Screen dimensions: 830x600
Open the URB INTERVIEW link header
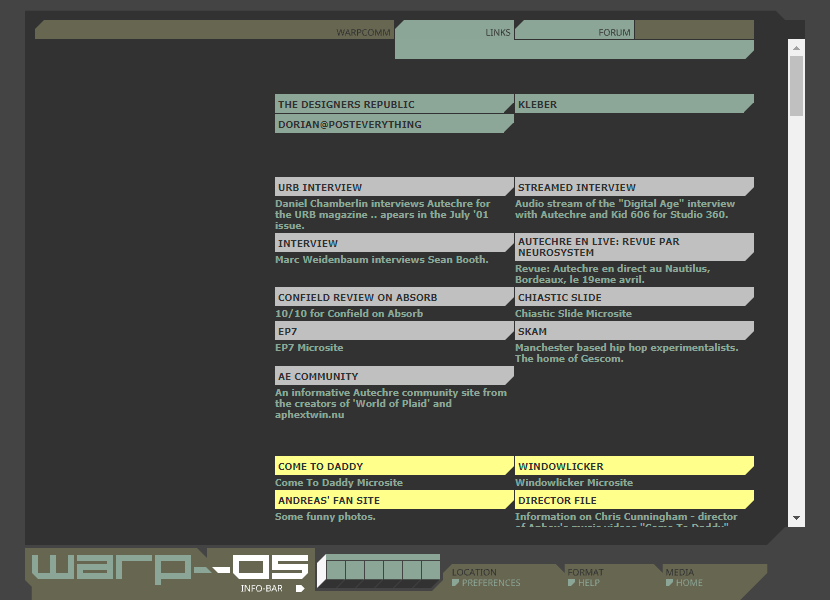(394, 187)
